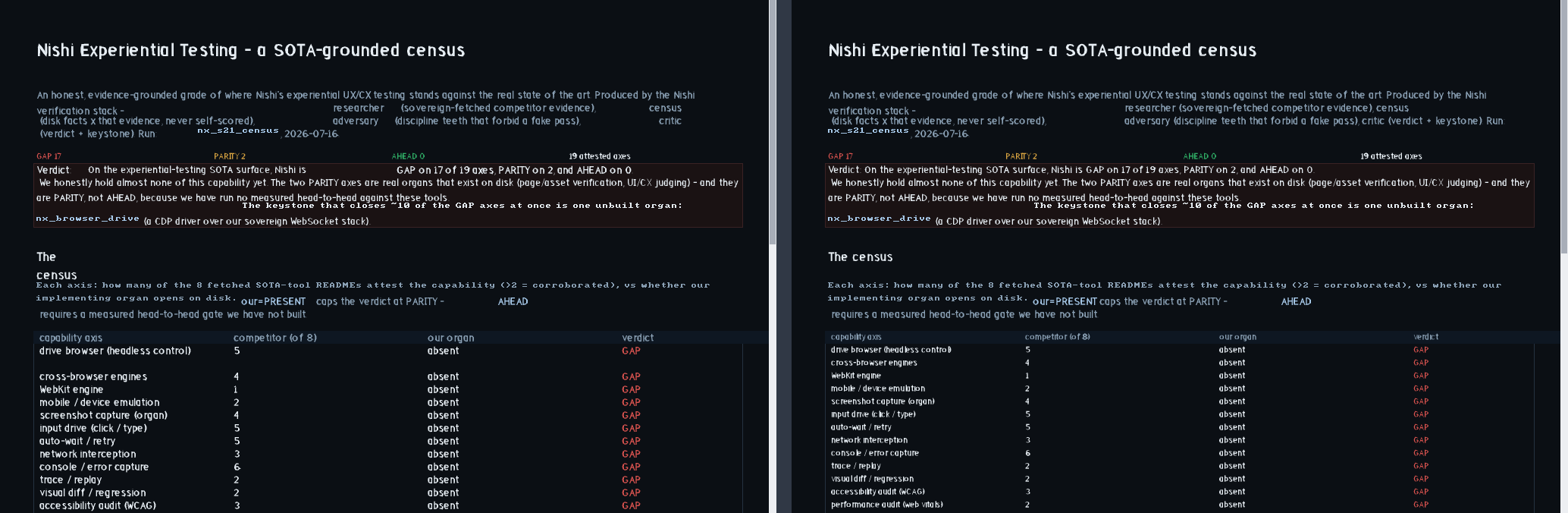Select the 'accessibility audit (WCAG)' row in left pane
Viewport: 1568px width, 513px height.
(x=388, y=505)
